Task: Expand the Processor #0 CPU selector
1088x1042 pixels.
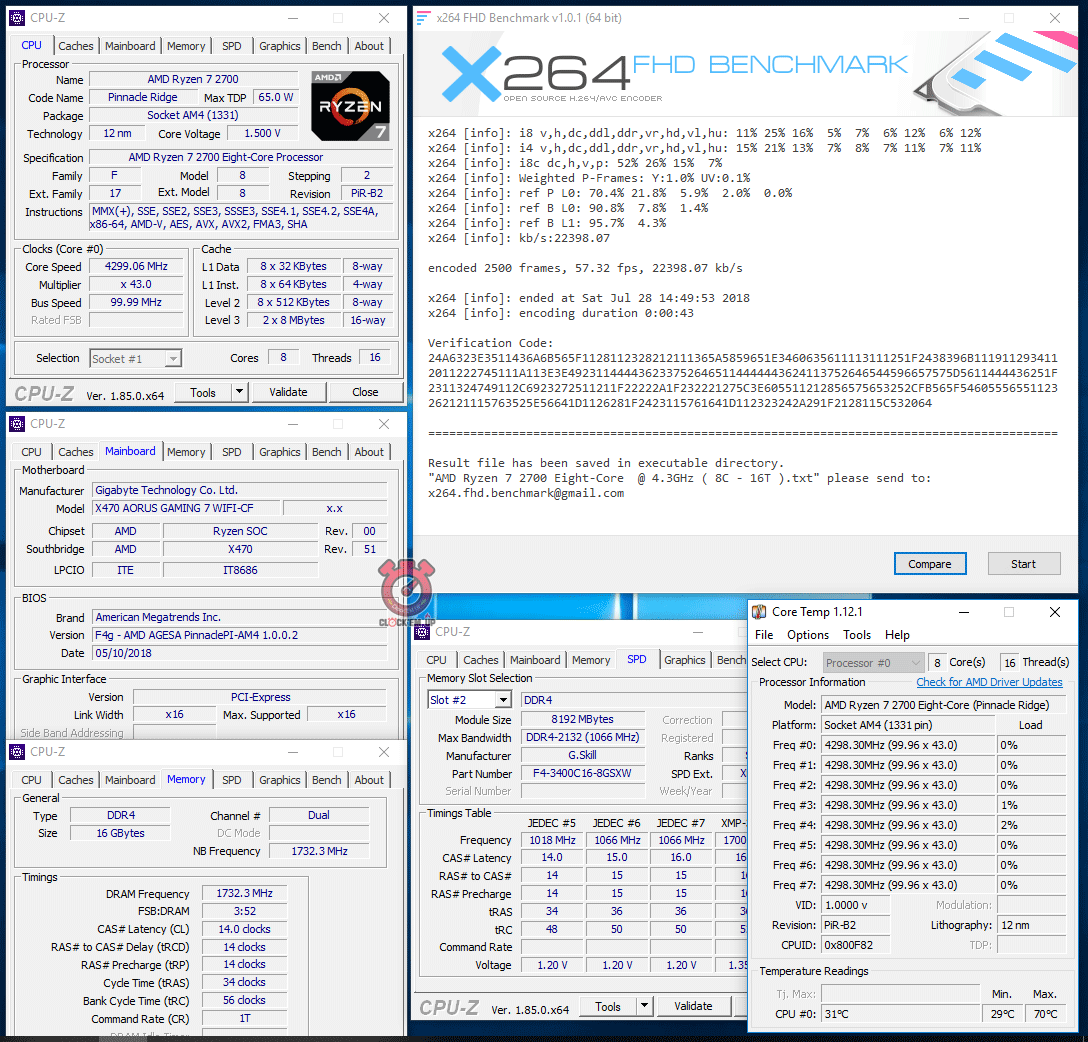Action: coord(914,663)
